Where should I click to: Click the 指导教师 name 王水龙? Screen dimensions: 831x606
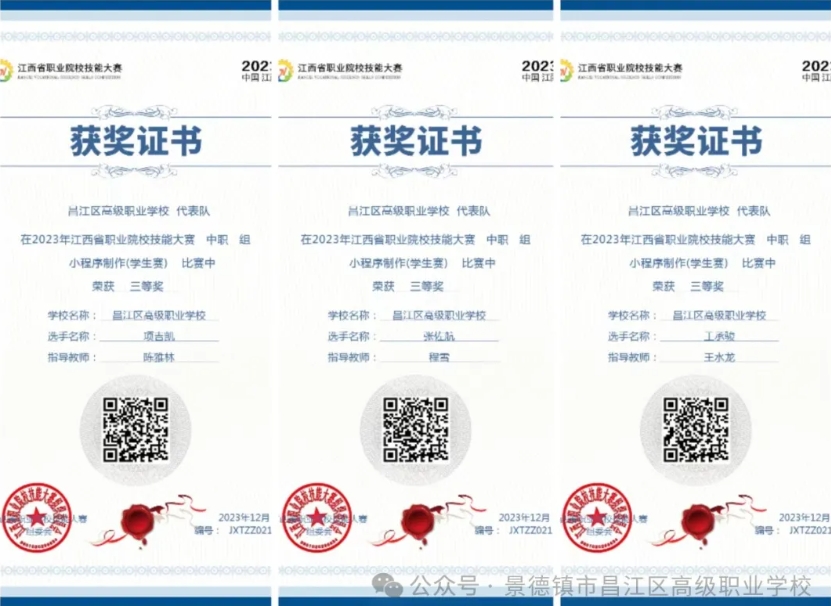point(719,357)
